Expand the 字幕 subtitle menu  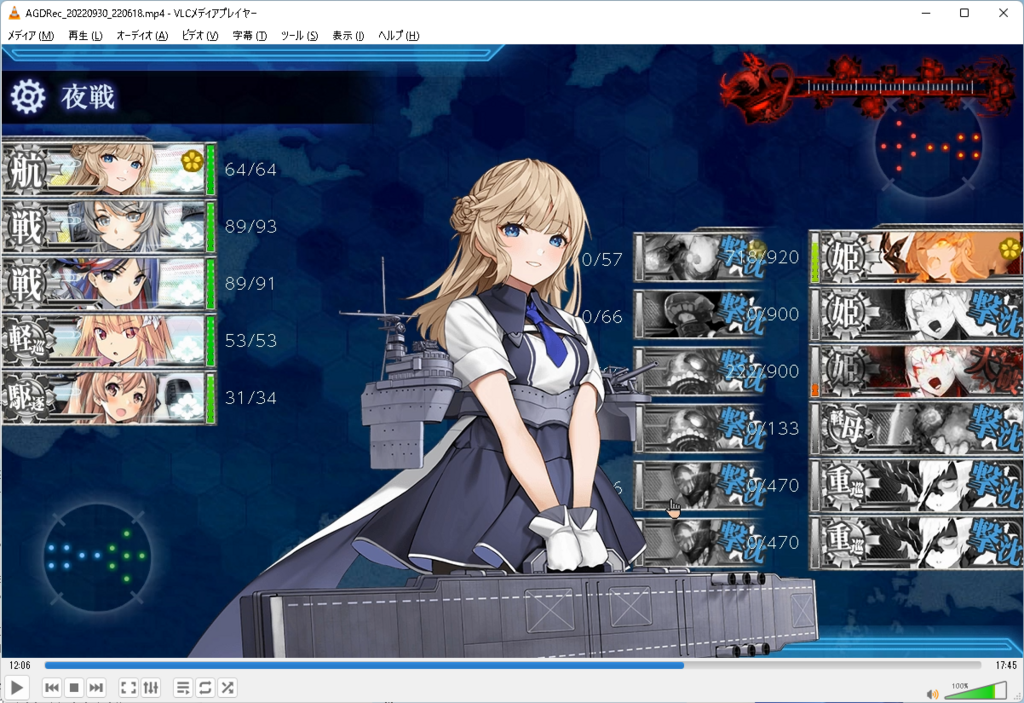249,36
